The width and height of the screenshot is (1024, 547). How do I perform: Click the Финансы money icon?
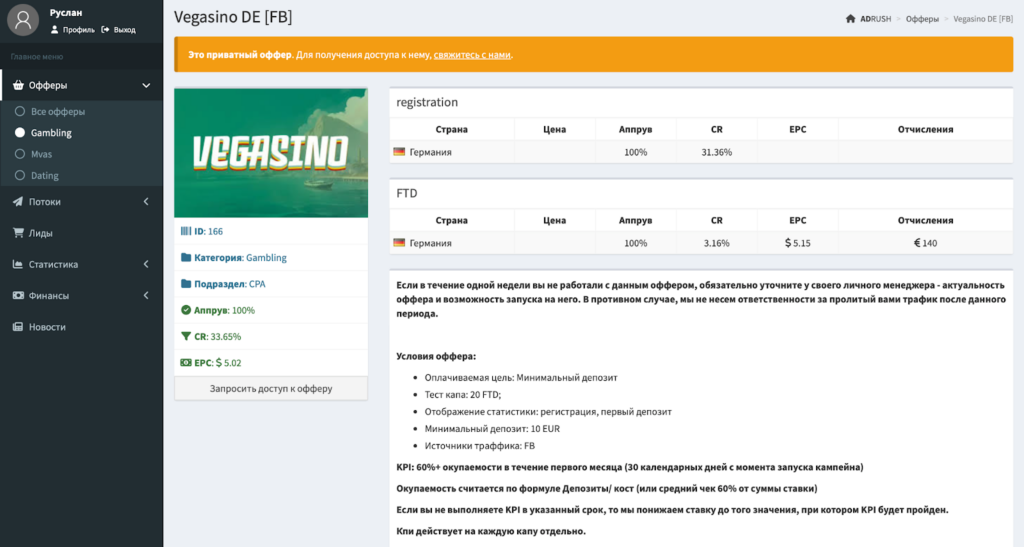(18, 296)
